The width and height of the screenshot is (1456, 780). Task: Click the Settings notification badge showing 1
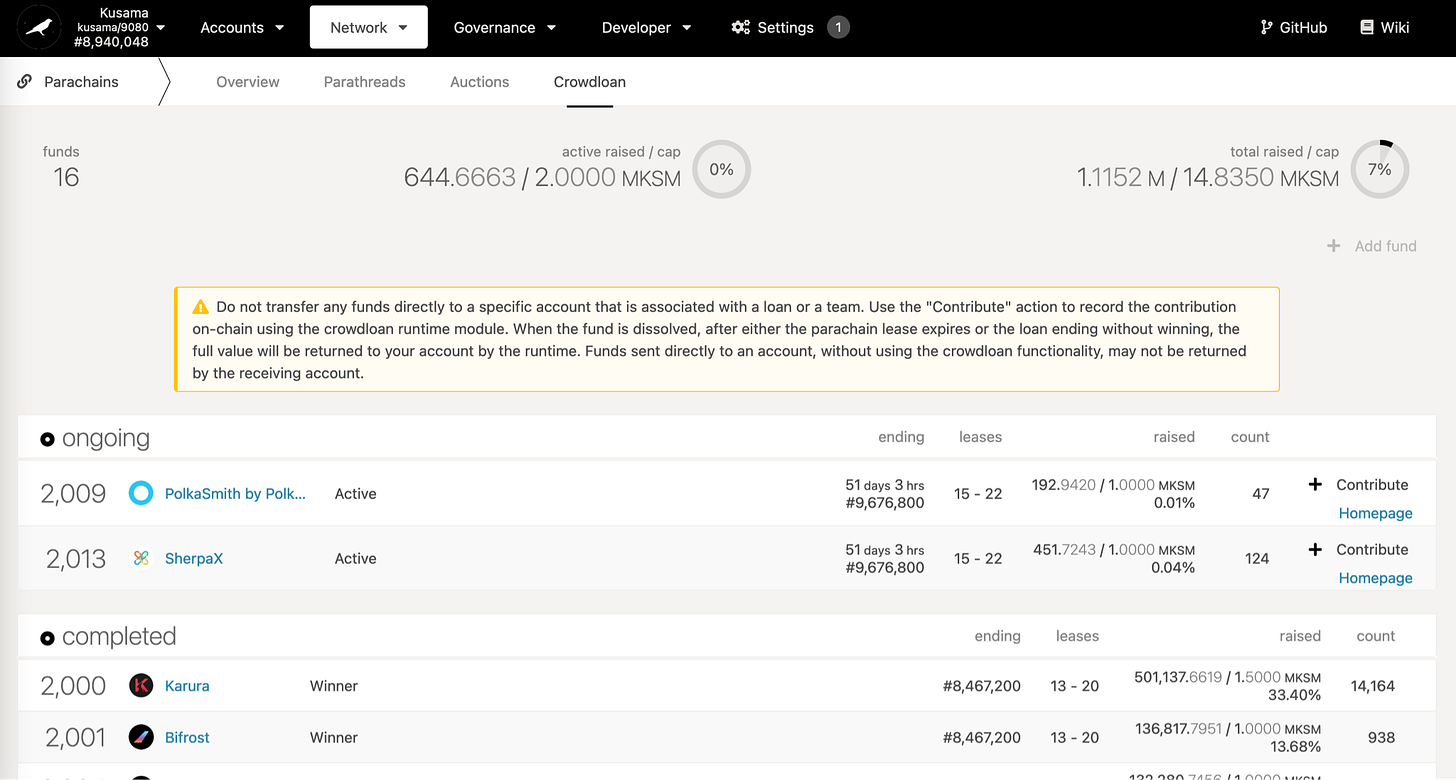pyautogui.click(x=838, y=28)
